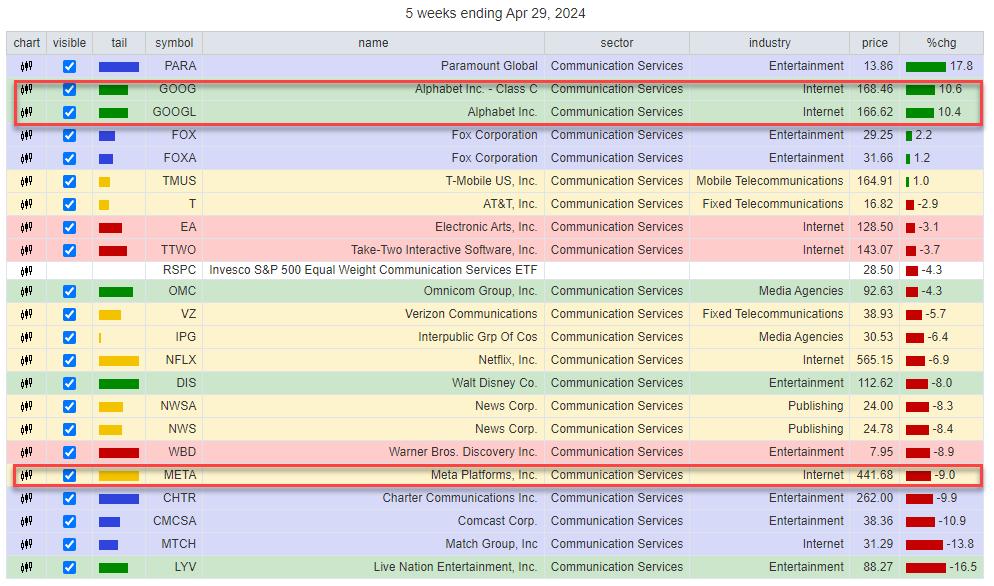The height and width of the screenshot is (586, 994).
Task: Open chart icon for TMUS row
Action: 26,181
